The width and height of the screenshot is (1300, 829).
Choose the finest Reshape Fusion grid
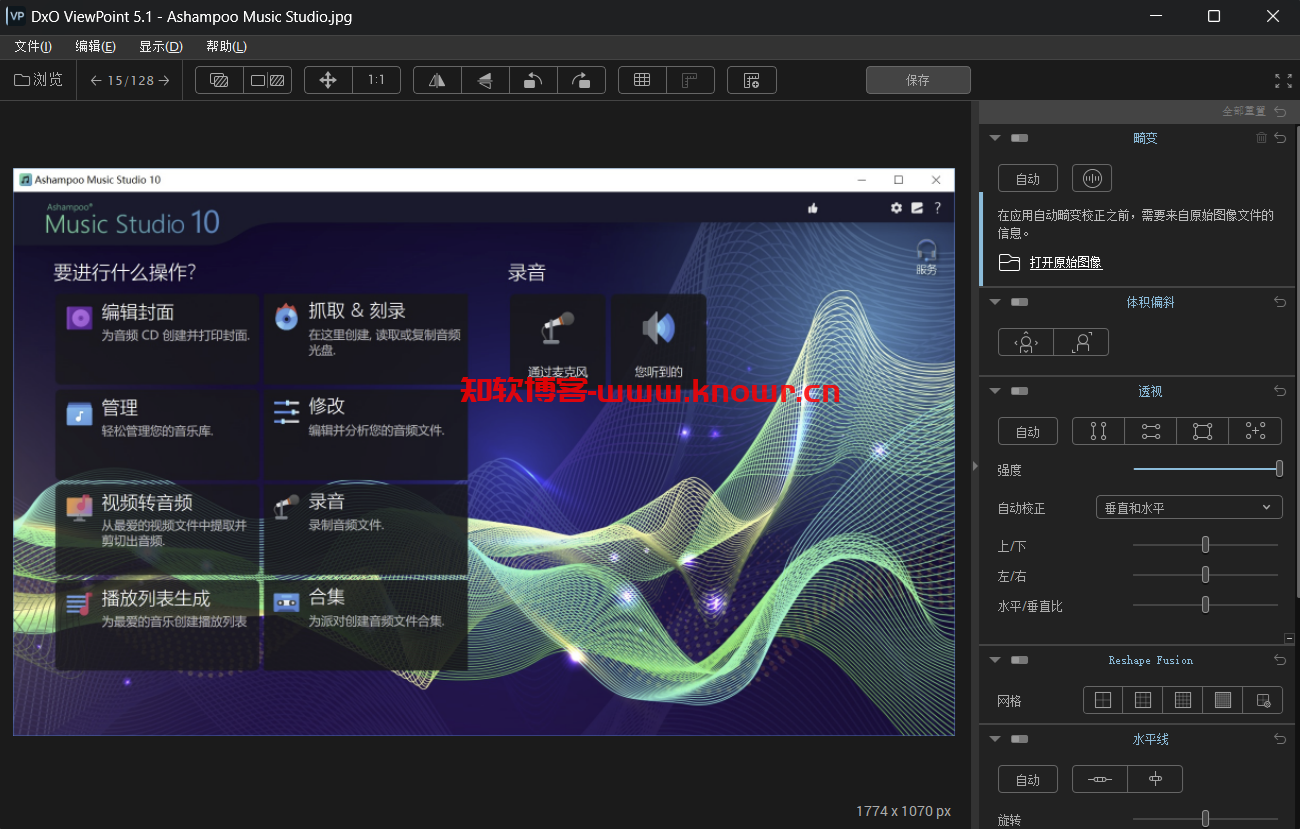coord(1223,700)
